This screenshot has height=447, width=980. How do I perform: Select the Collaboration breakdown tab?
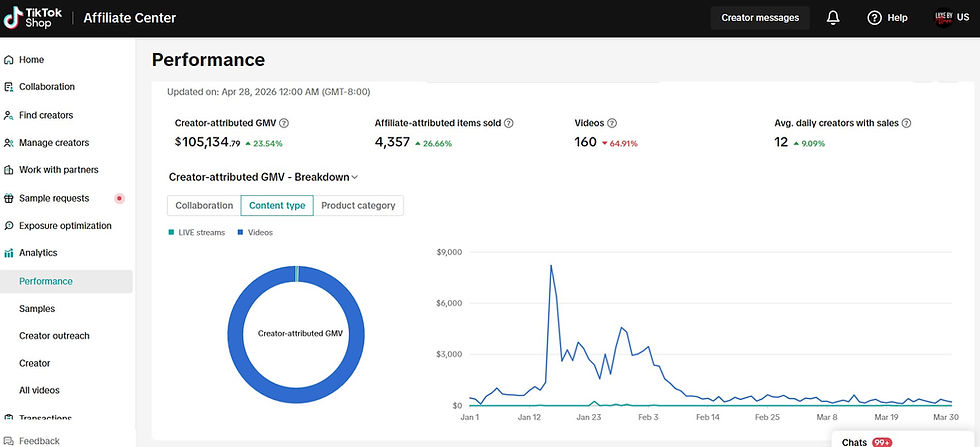(204, 206)
